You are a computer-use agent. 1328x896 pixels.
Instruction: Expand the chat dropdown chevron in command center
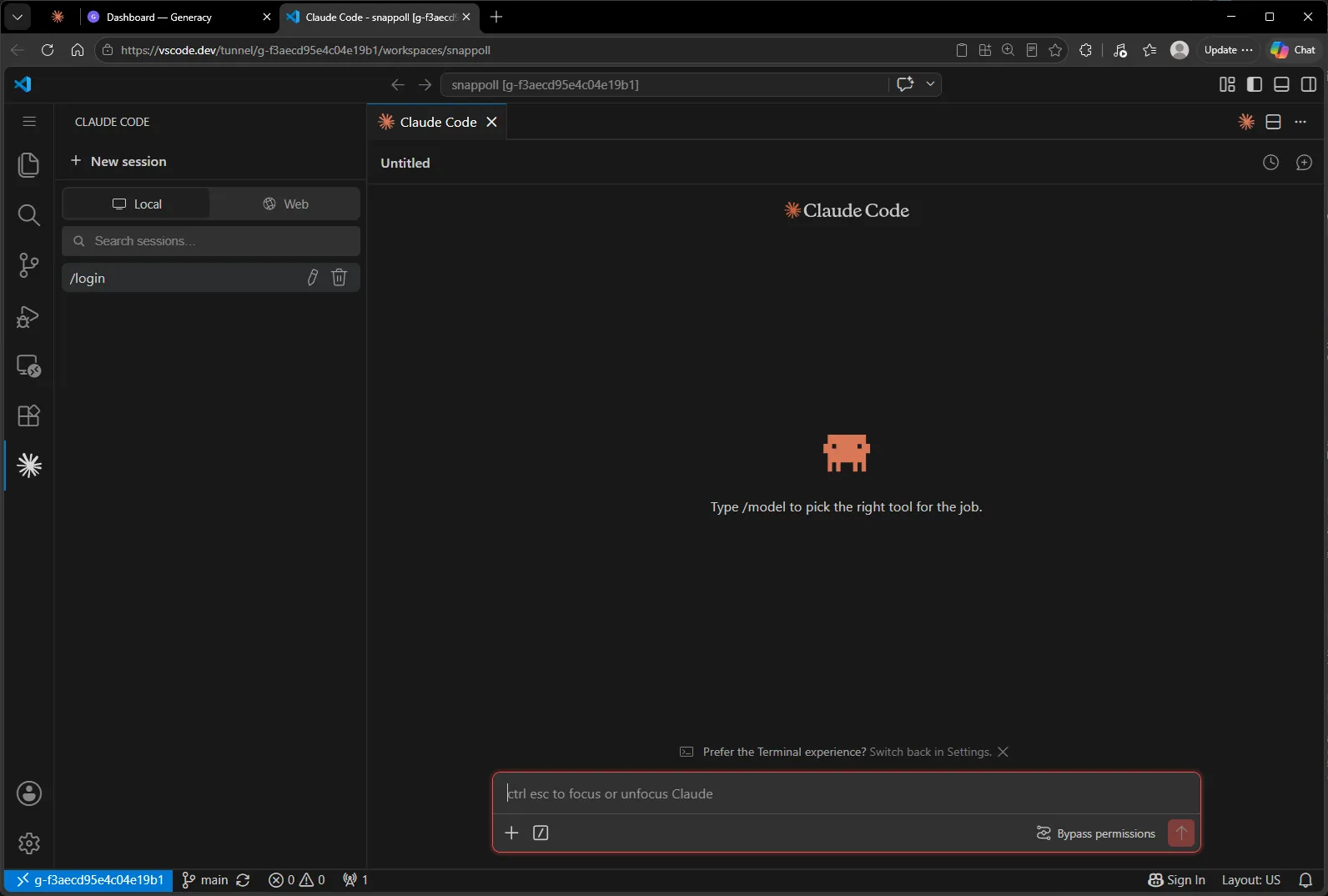[x=930, y=84]
